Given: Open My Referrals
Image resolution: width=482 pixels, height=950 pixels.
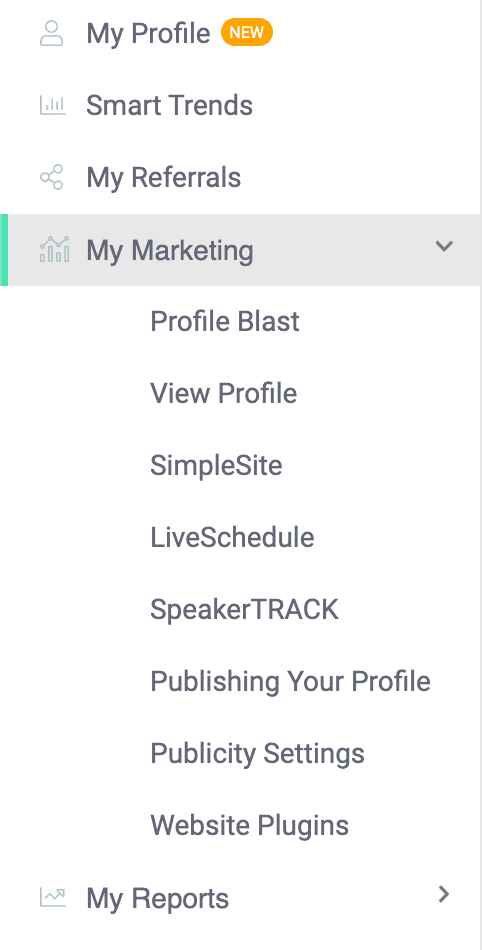Looking at the screenshot, I should [163, 178].
